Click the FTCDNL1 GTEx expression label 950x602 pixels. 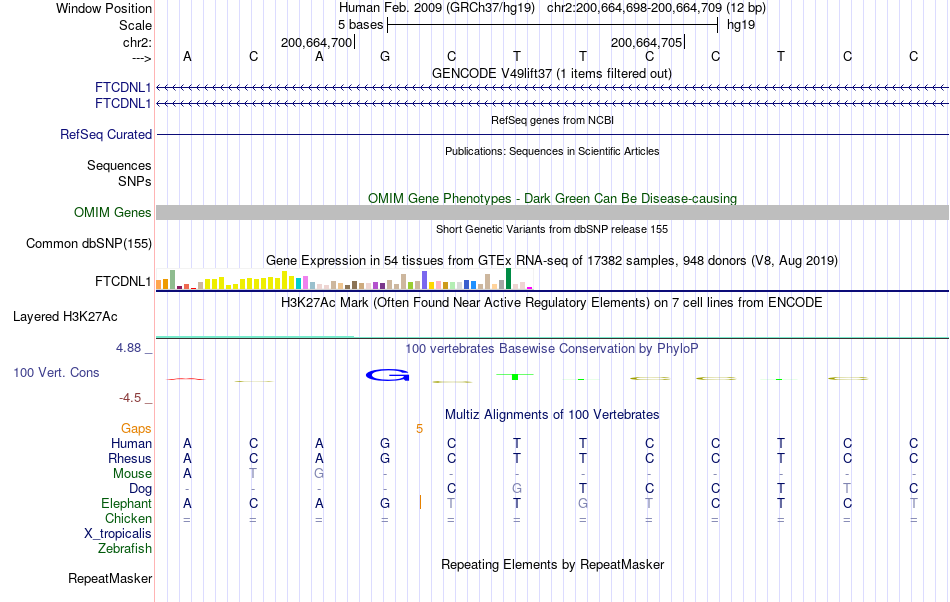tap(123, 282)
